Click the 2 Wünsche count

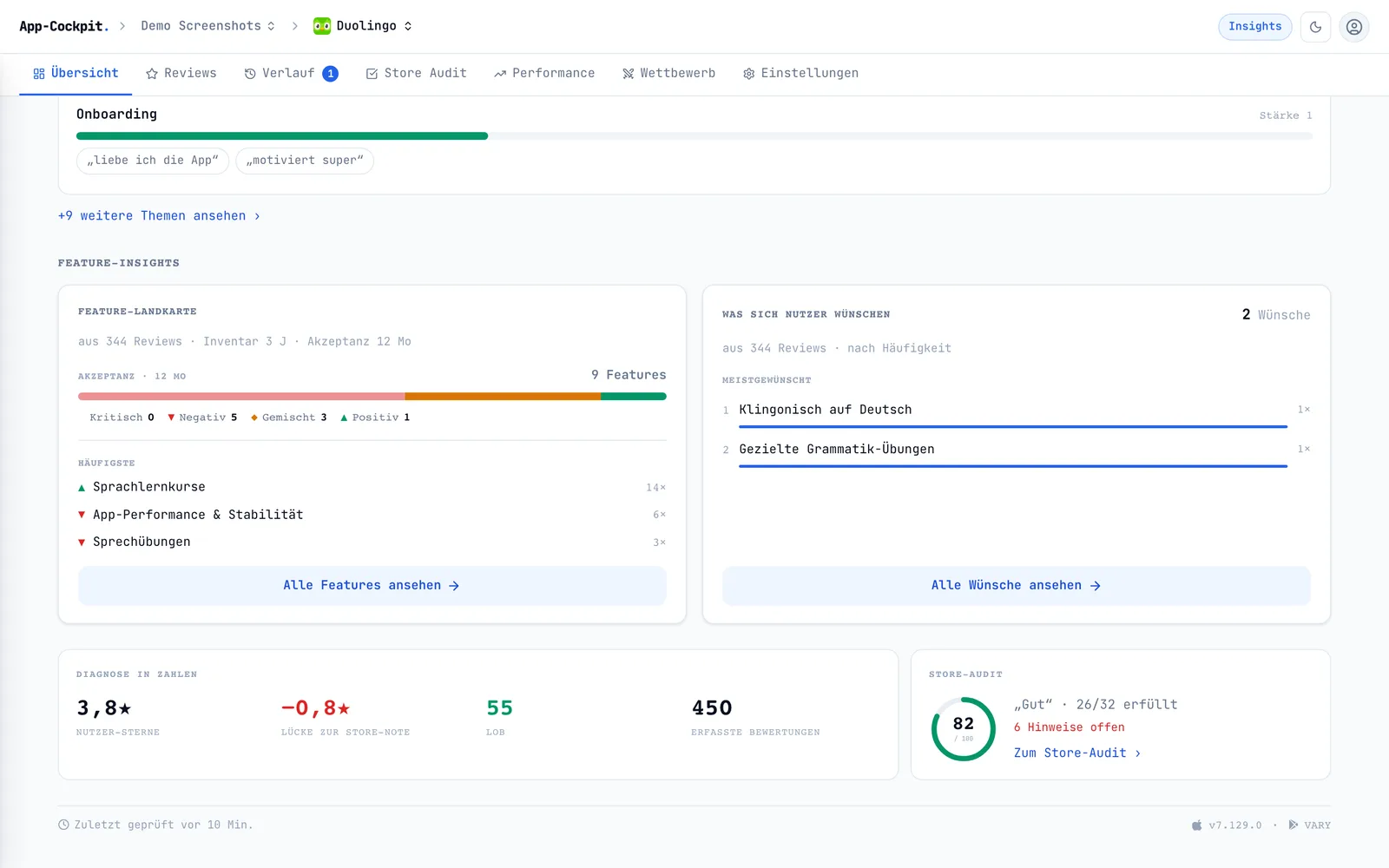pos(1275,315)
